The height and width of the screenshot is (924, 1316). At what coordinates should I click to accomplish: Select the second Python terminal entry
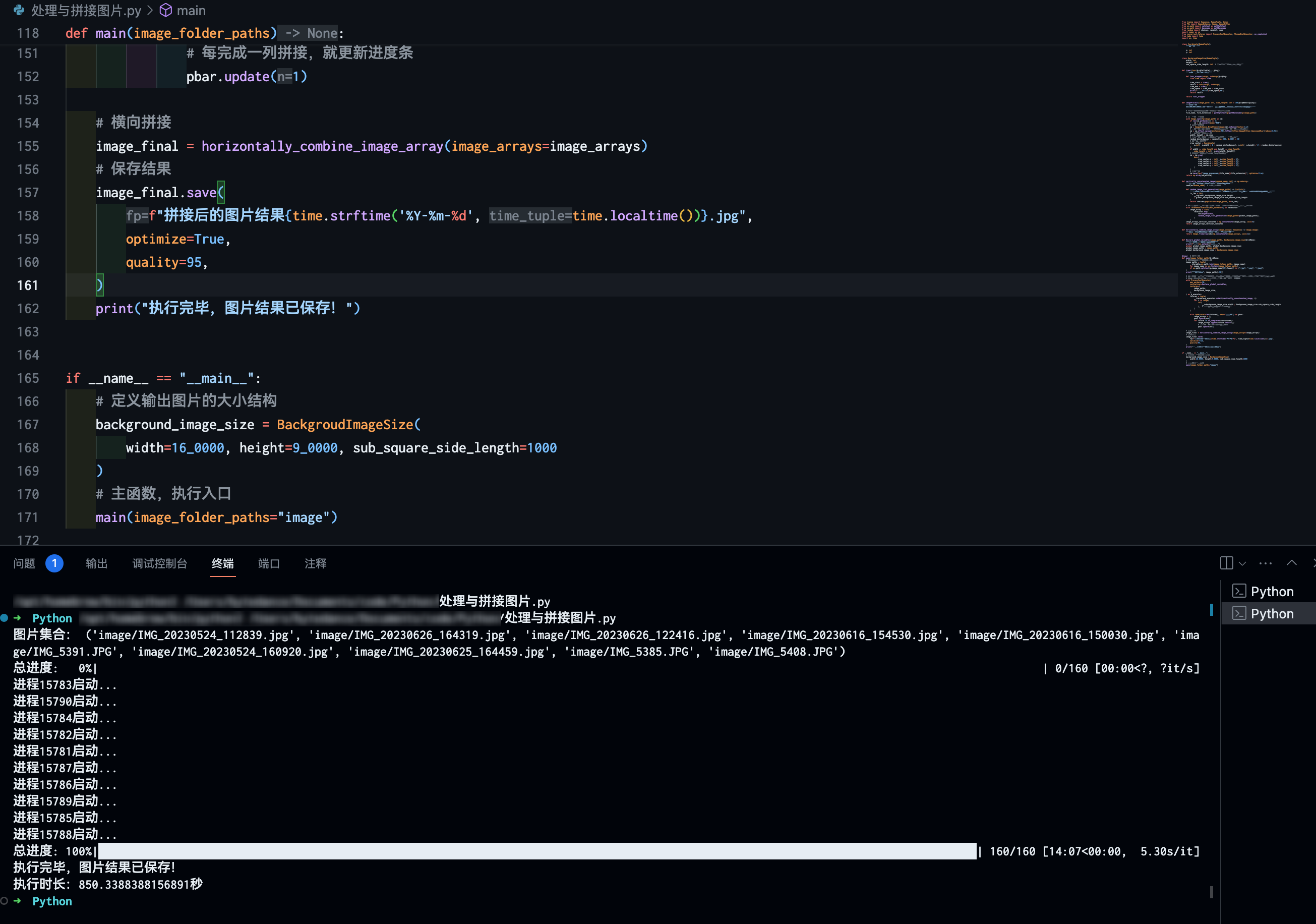(1269, 614)
